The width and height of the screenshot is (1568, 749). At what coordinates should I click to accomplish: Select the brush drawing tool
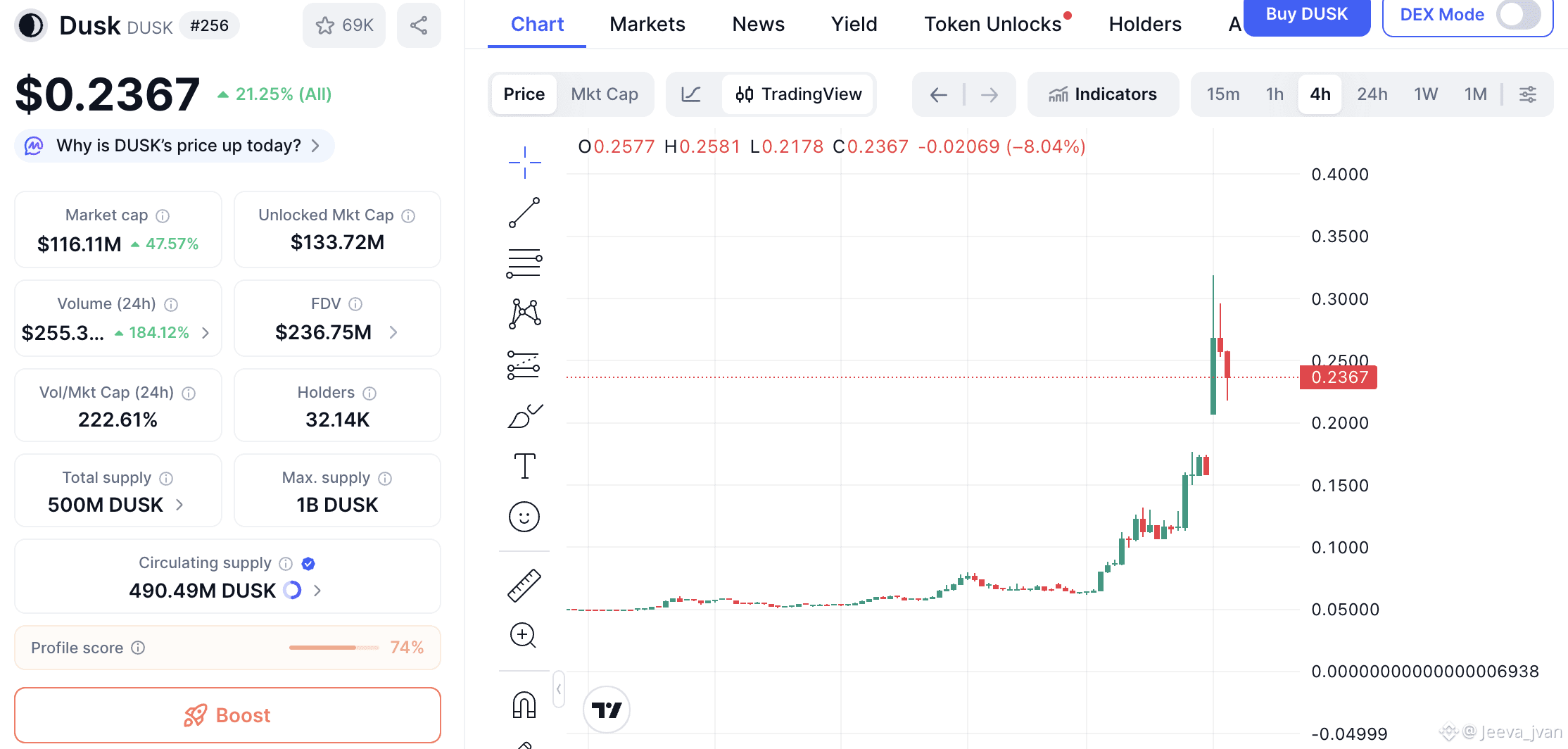524,416
